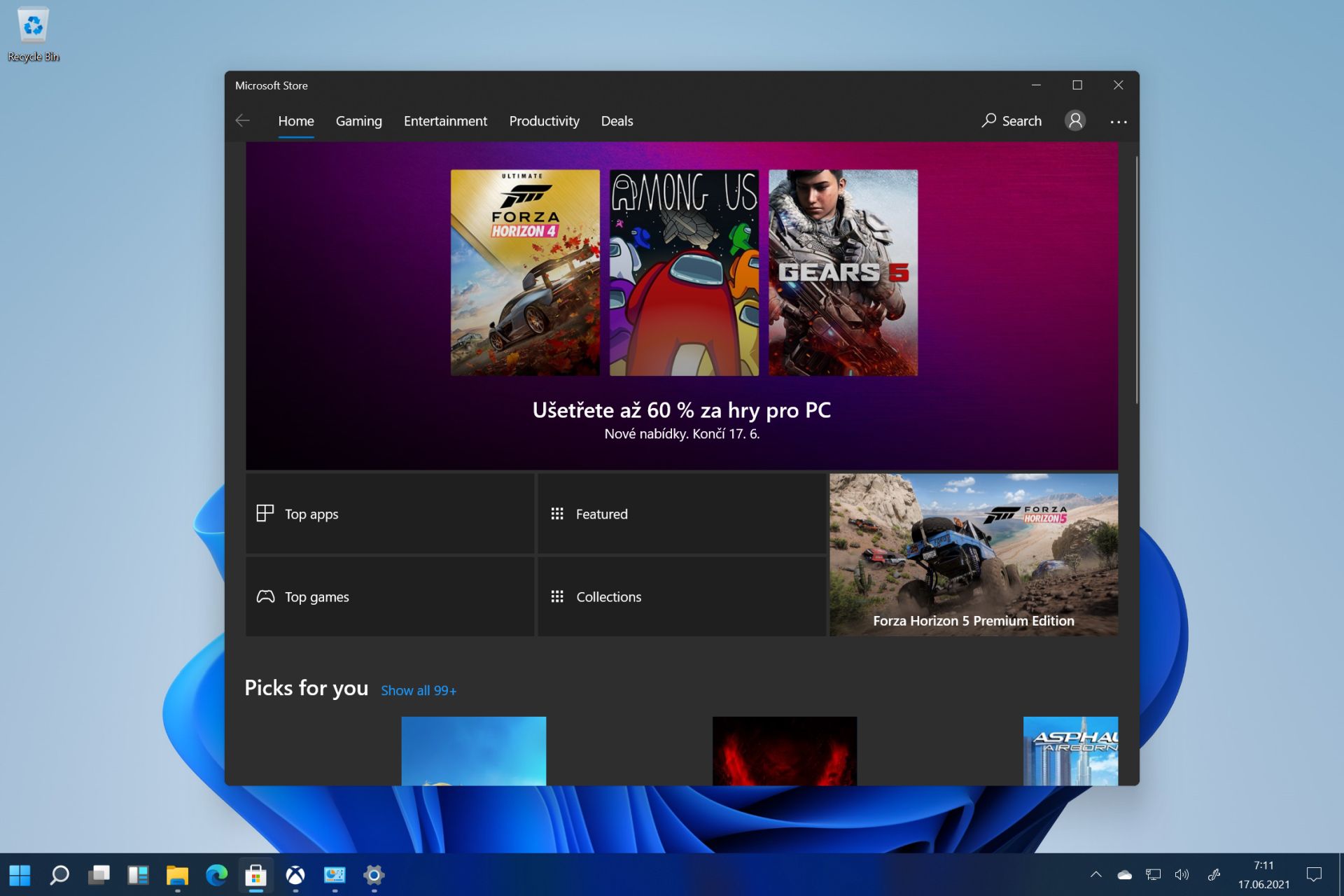Open the Recycle Bin desktop icon
This screenshot has width=1344, height=896.
pos(33,35)
